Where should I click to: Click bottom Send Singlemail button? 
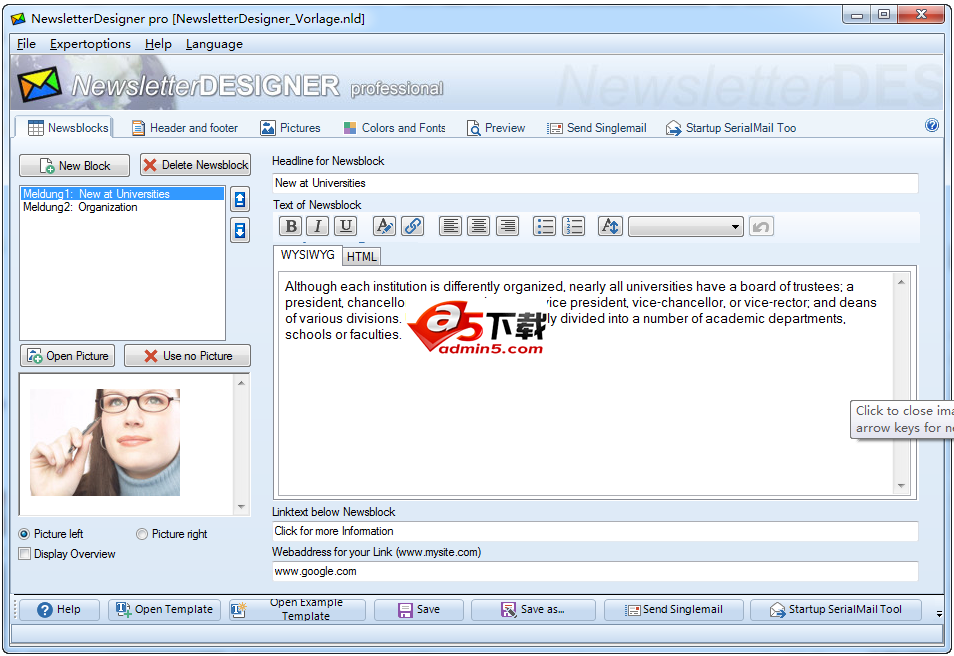674,609
